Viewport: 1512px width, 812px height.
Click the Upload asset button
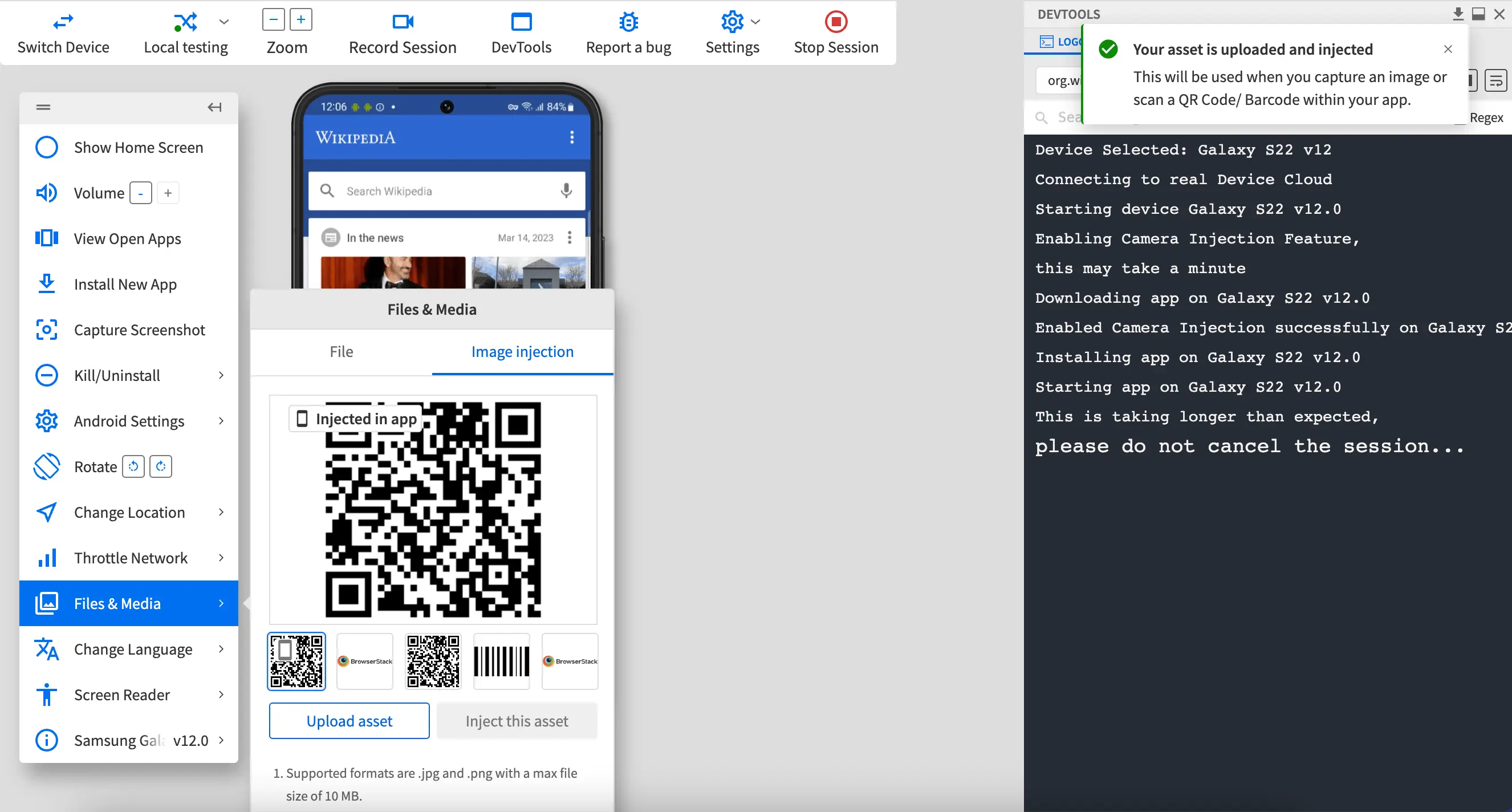(349, 720)
